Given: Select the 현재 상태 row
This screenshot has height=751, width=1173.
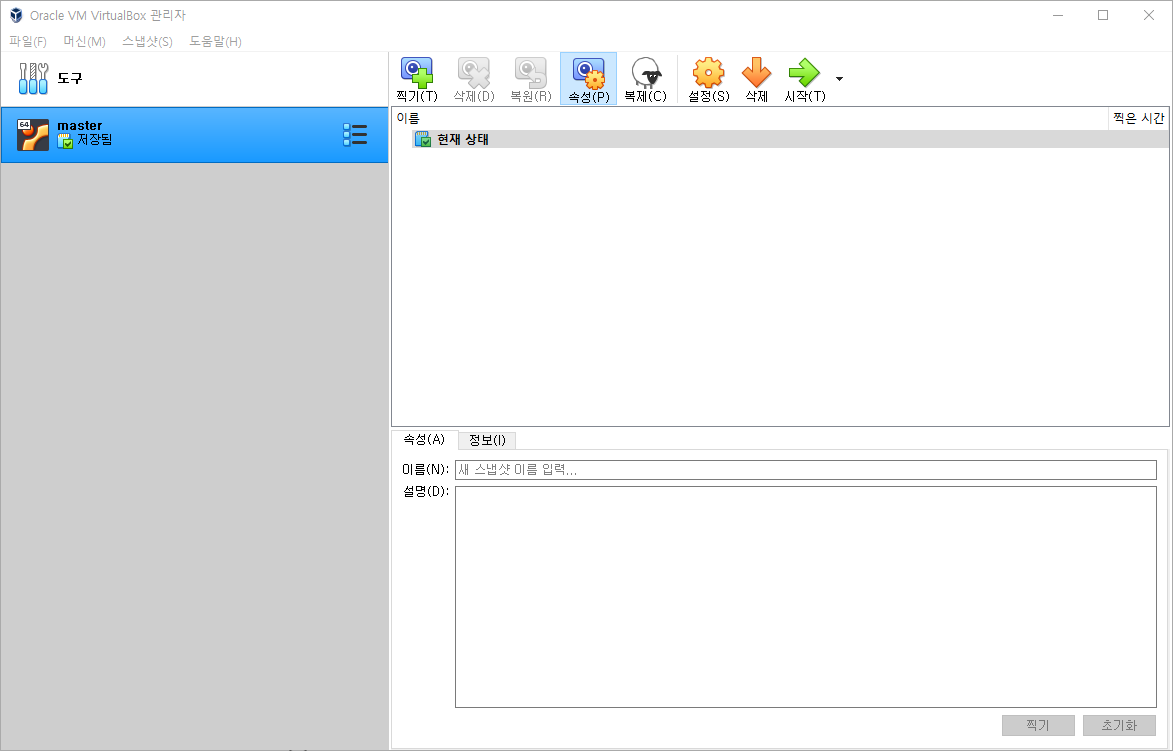Looking at the screenshot, I should coord(789,139).
